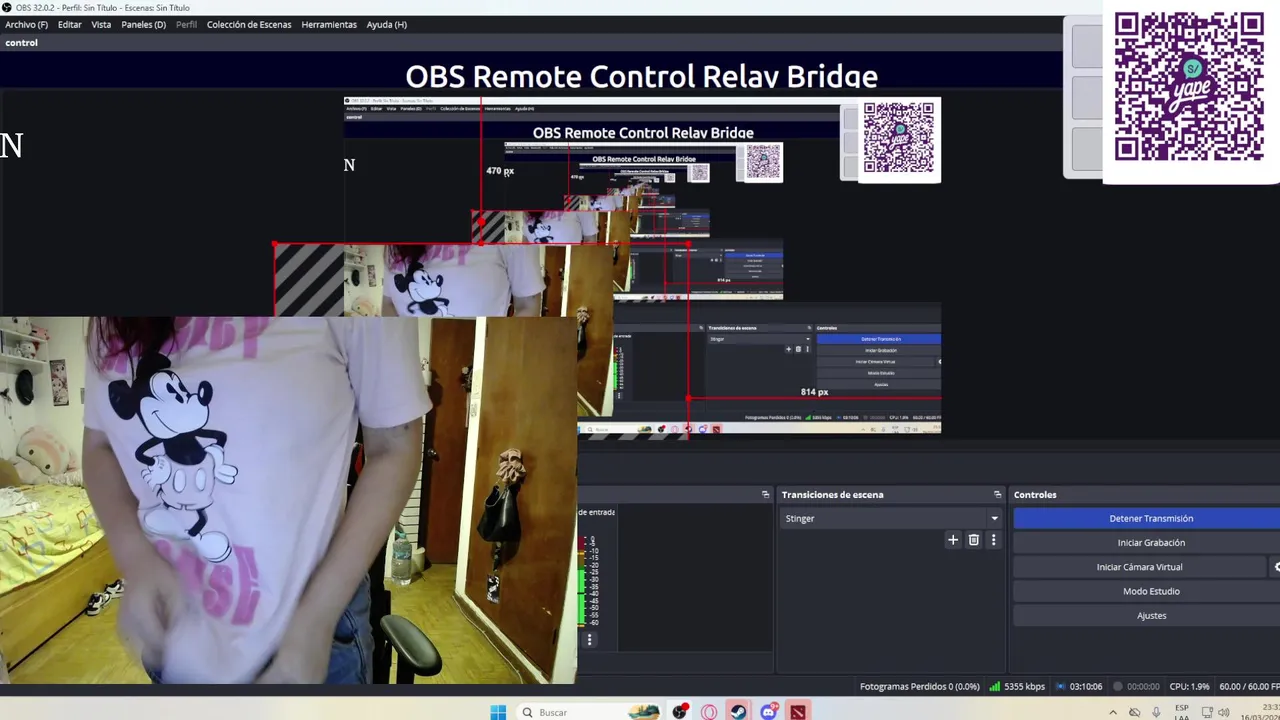Open transition properties three-dot menu
The image size is (1280, 720).
[x=993, y=540]
